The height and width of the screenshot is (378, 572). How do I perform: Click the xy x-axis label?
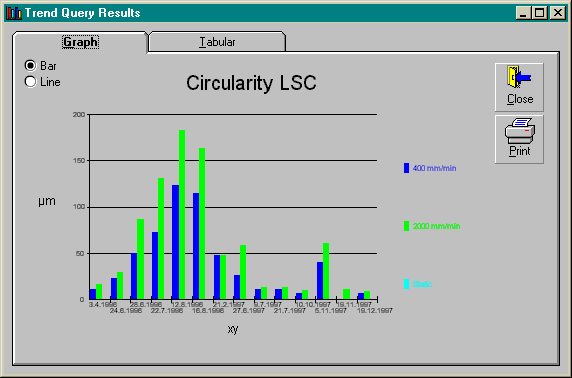(233, 329)
